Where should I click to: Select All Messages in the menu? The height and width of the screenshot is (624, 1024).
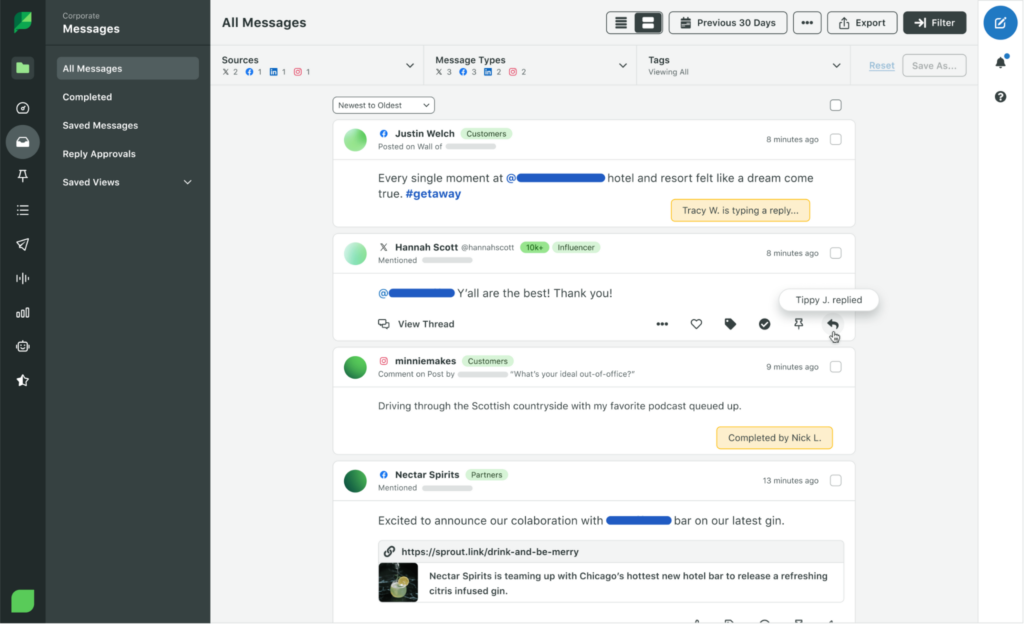coord(127,69)
